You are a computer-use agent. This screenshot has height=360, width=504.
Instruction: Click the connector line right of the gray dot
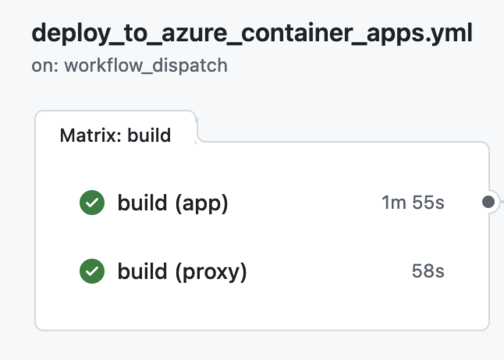[501, 202]
